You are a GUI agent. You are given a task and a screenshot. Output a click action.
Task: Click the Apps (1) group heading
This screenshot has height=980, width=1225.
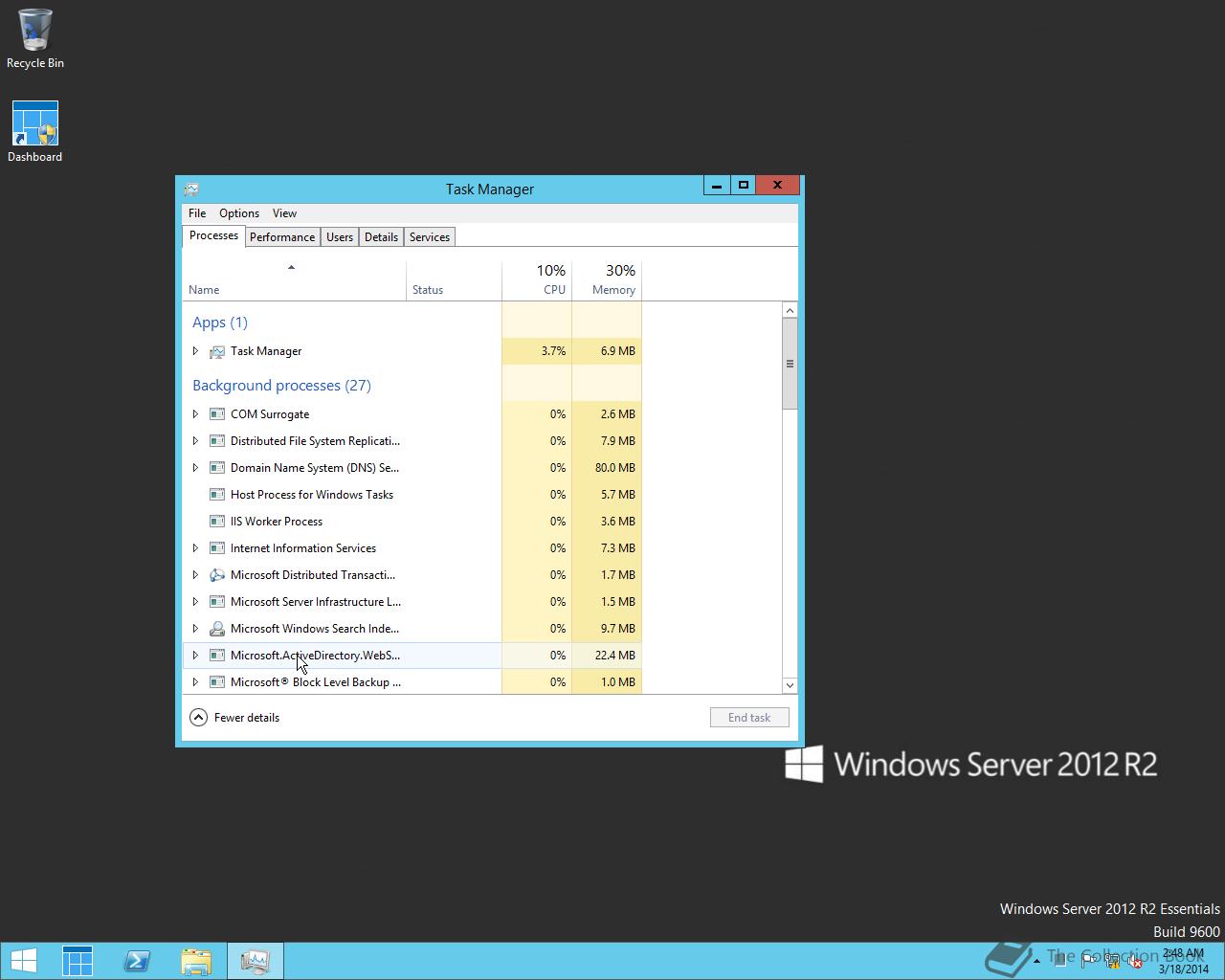[220, 323]
